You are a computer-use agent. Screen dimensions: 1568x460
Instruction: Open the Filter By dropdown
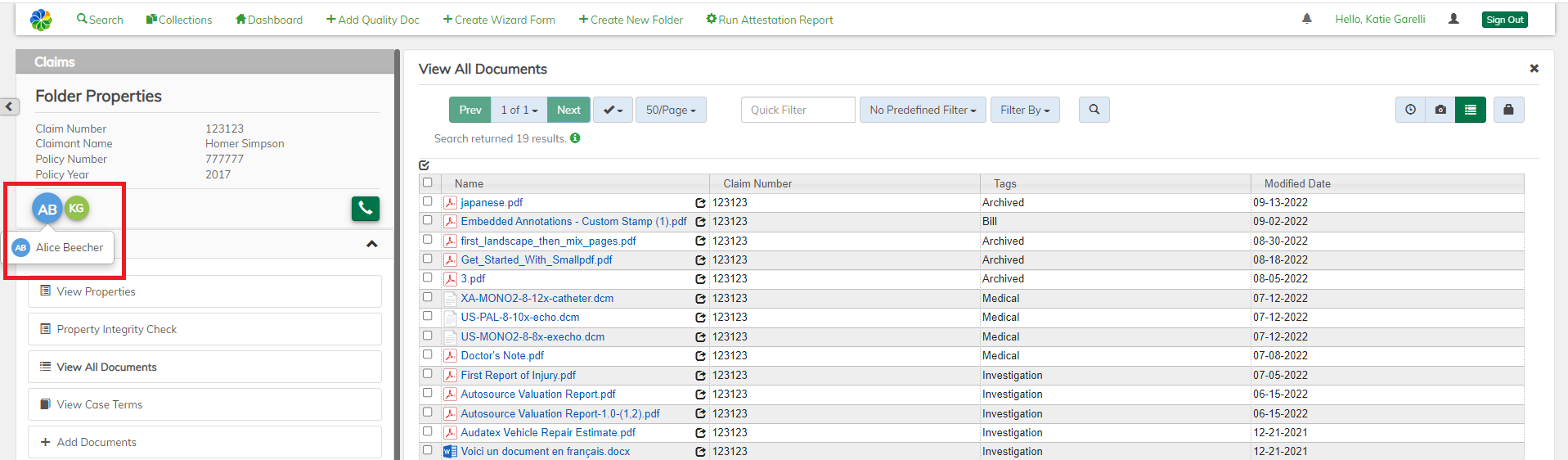click(1024, 110)
